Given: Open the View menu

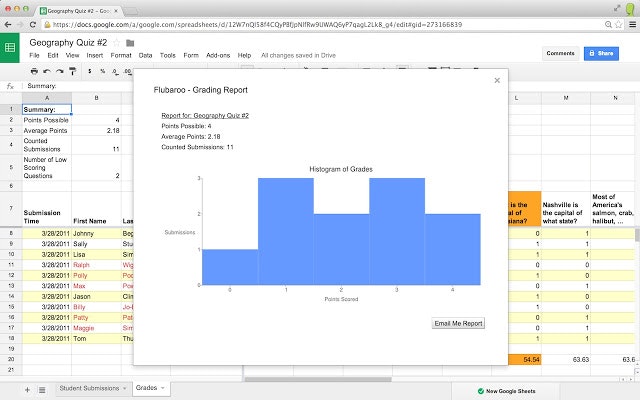Looking at the screenshot, I should pos(72,55).
